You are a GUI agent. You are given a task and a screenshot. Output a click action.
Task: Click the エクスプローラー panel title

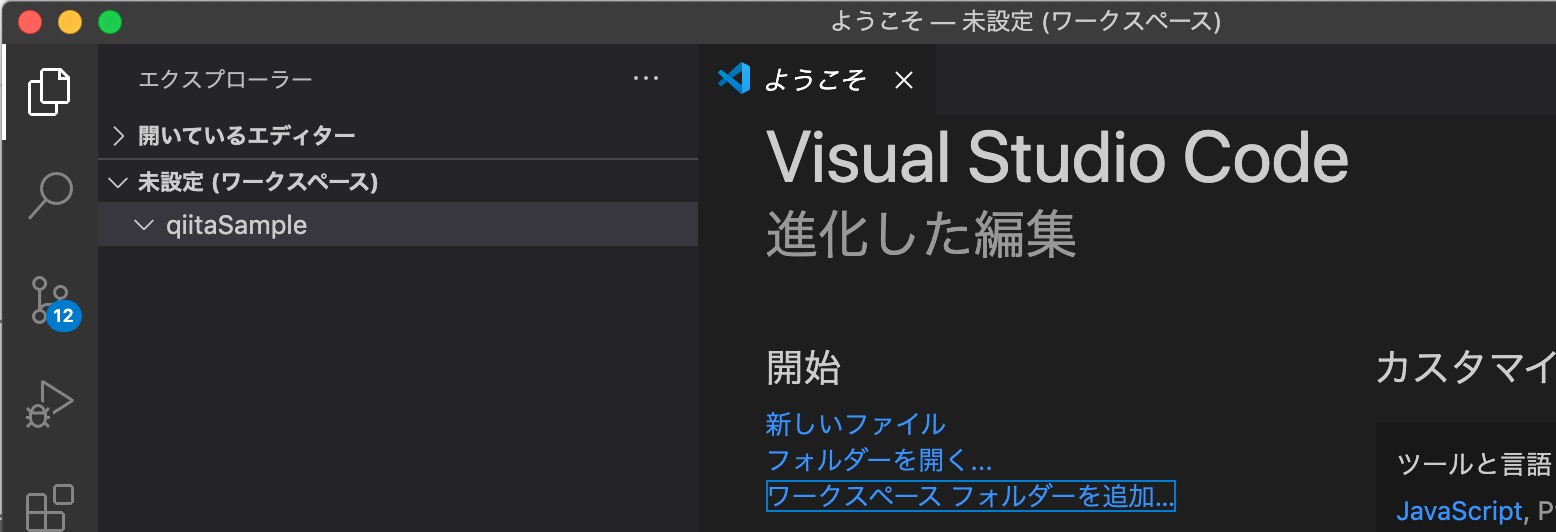[x=225, y=79]
